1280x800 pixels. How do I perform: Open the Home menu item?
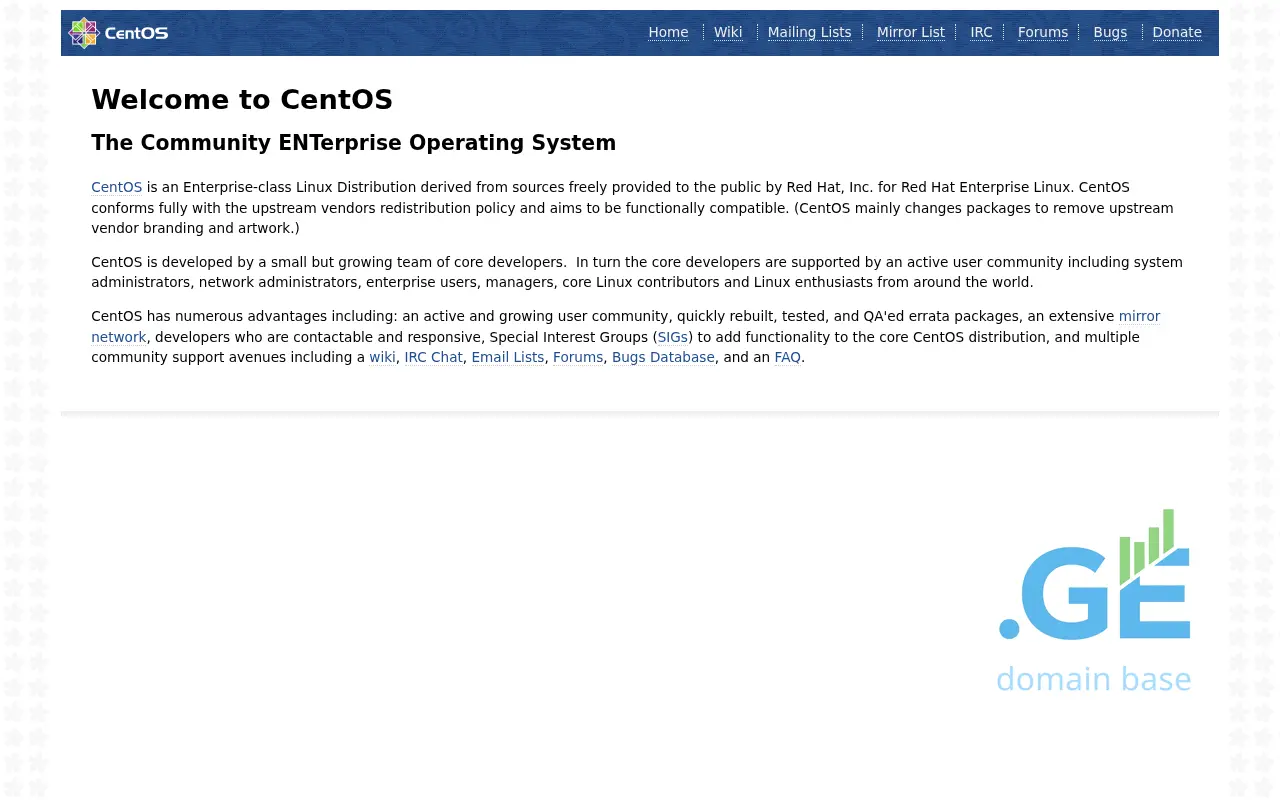[x=668, y=32]
